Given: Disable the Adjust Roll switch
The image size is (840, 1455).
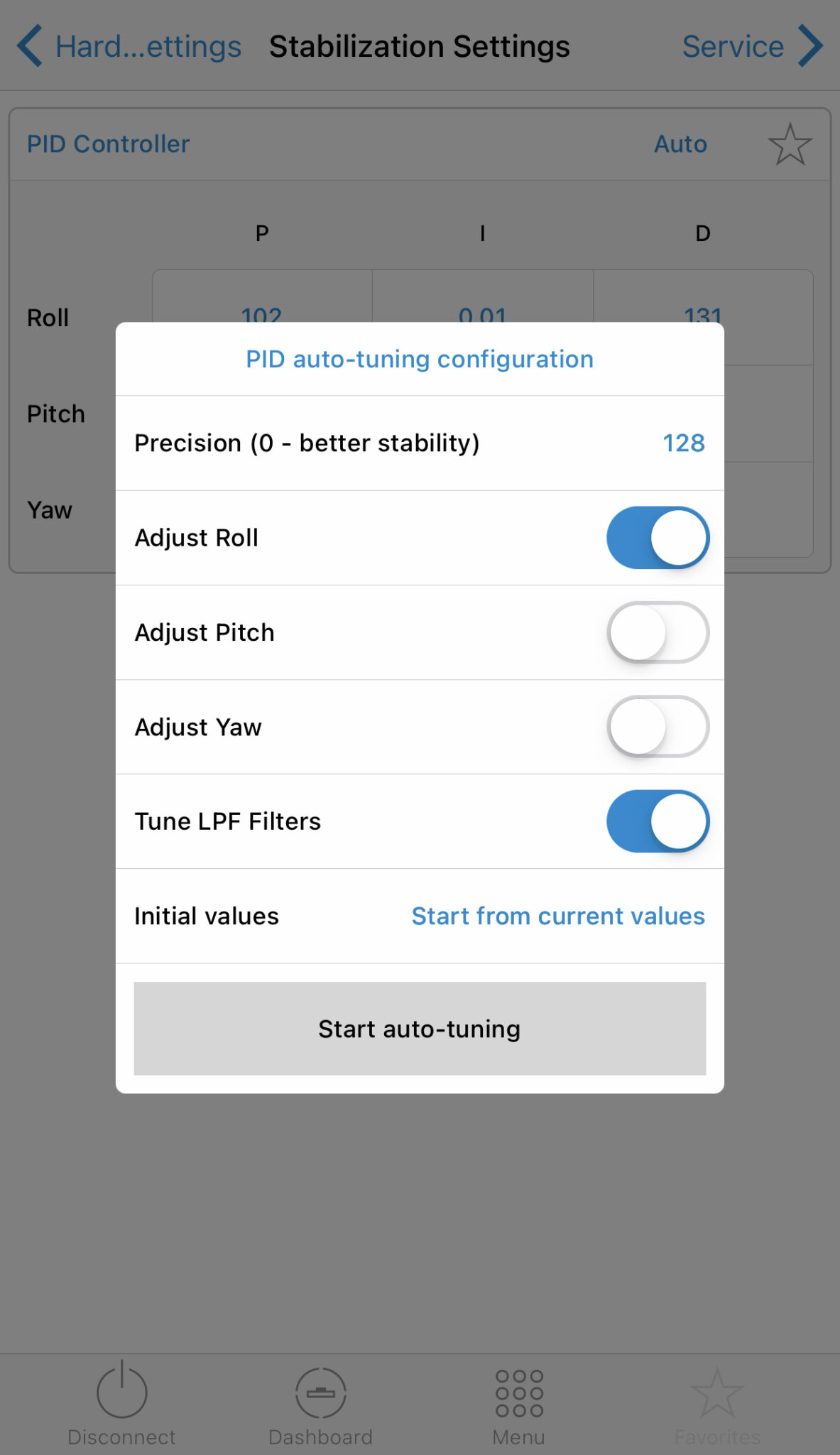Looking at the screenshot, I should [658, 538].
